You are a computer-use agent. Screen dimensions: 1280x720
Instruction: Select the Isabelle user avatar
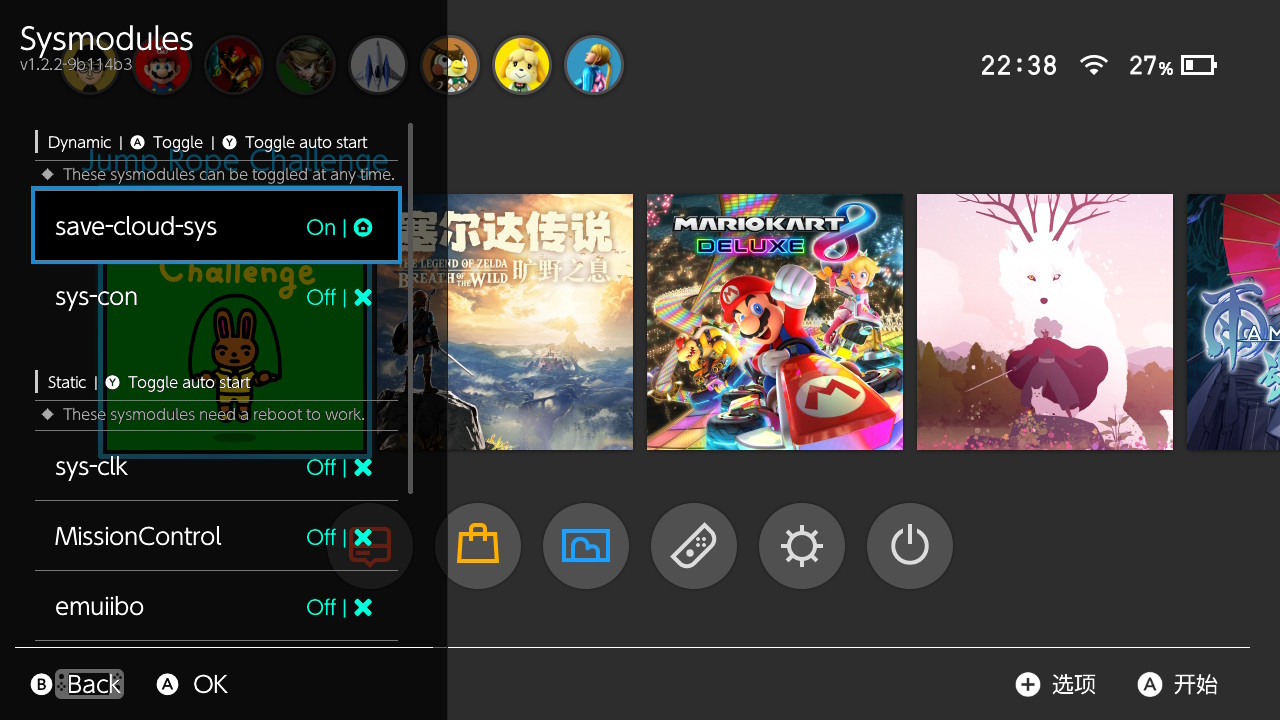pyautogui.click(x=522, y=66)
